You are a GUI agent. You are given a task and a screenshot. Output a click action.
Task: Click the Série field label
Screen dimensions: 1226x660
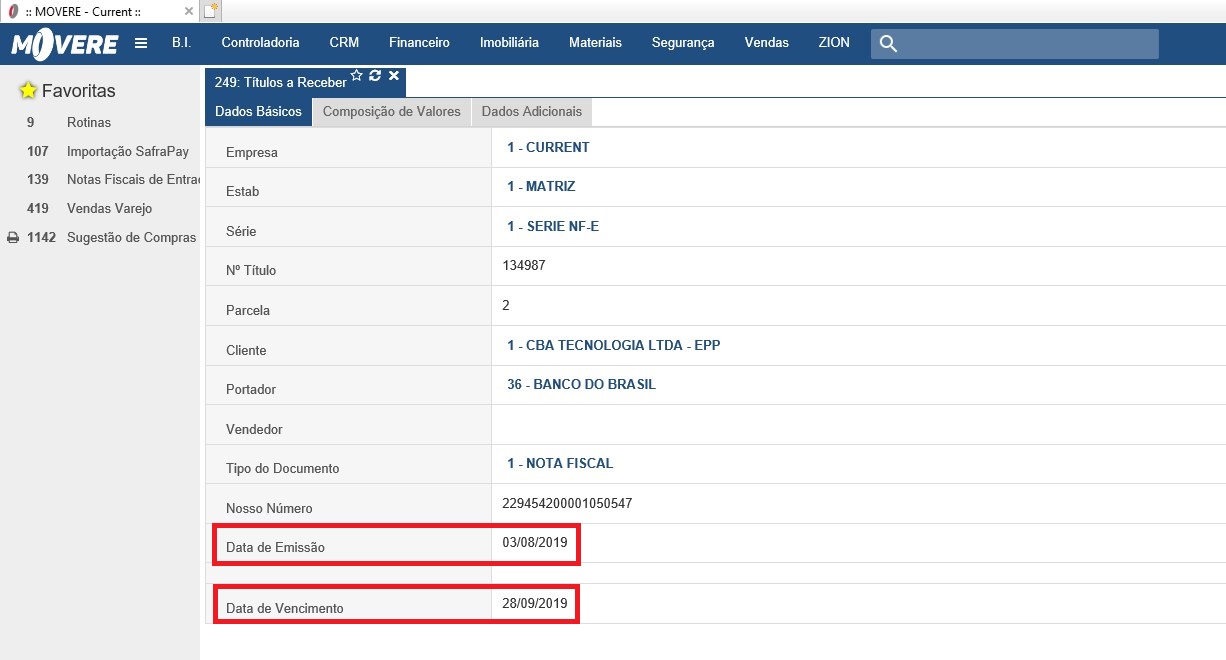click(242, 232)
